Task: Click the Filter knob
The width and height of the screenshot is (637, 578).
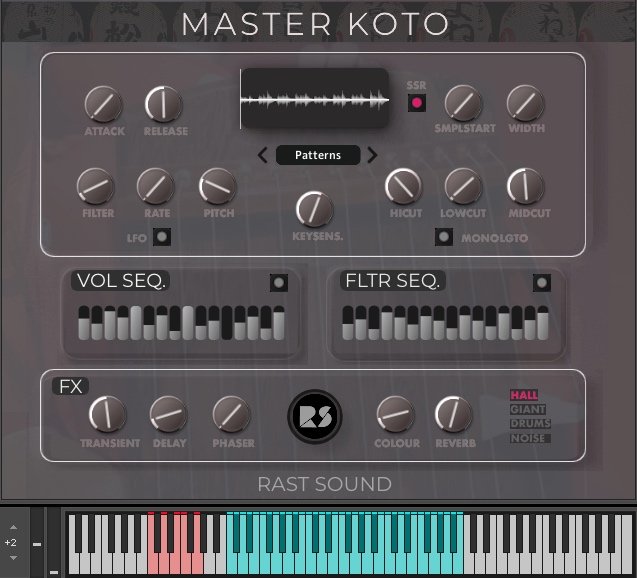Action: click(x=95, y=186)
